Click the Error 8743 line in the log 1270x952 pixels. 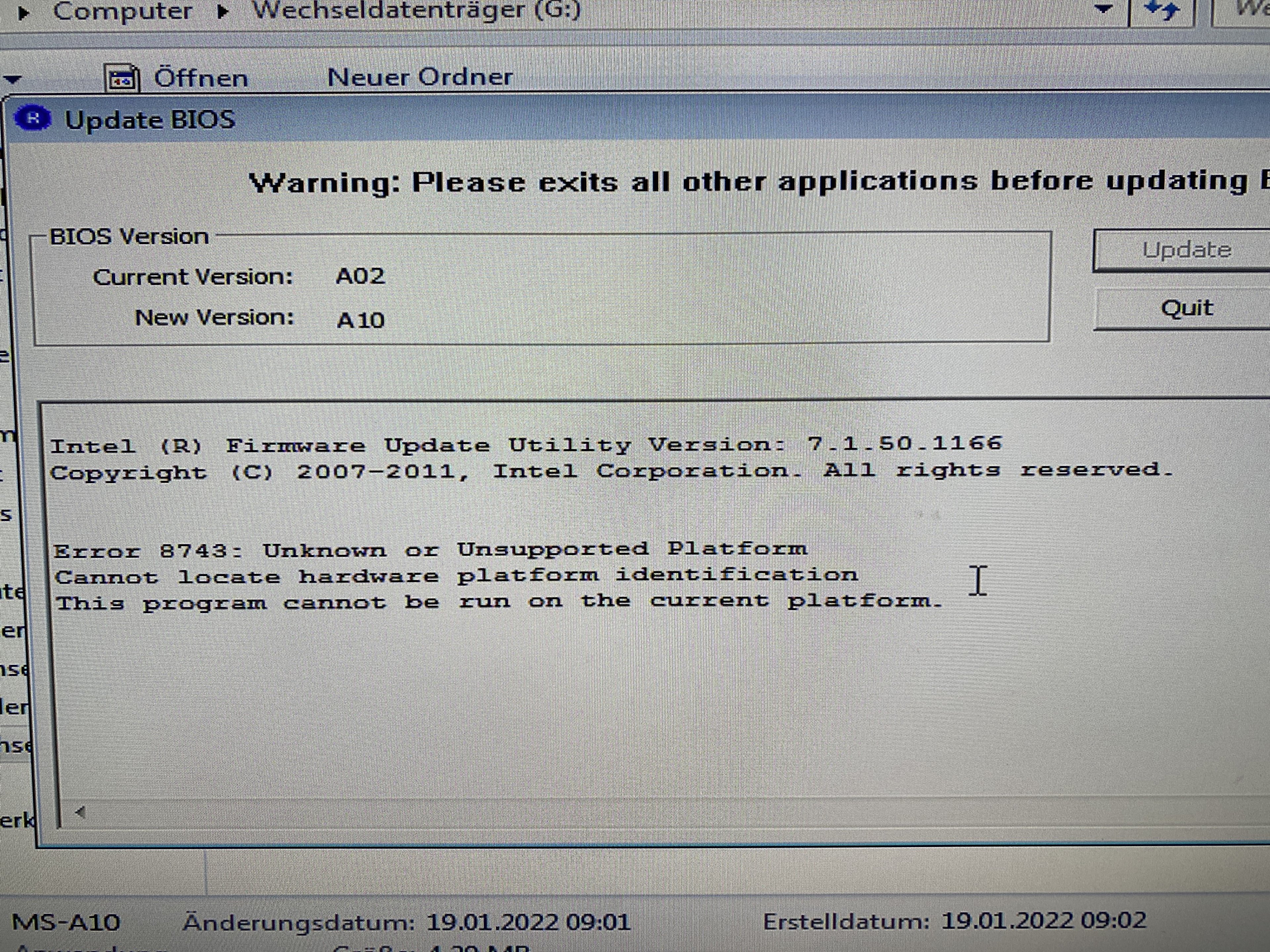click(x=430, y=550)
